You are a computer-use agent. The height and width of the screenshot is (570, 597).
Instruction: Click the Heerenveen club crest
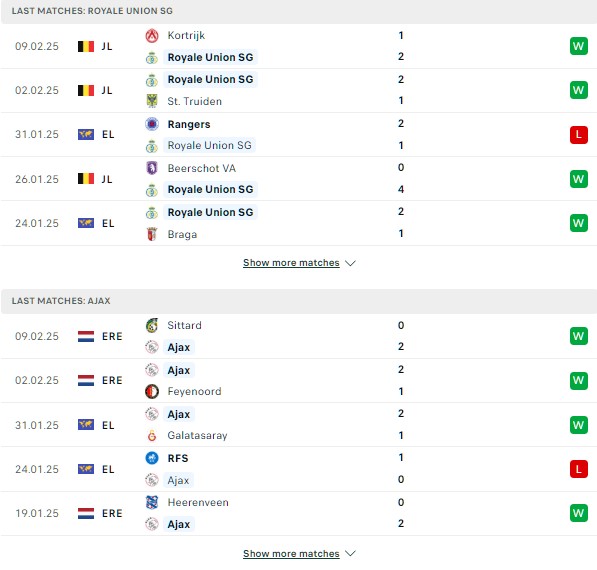pos(152,502)
